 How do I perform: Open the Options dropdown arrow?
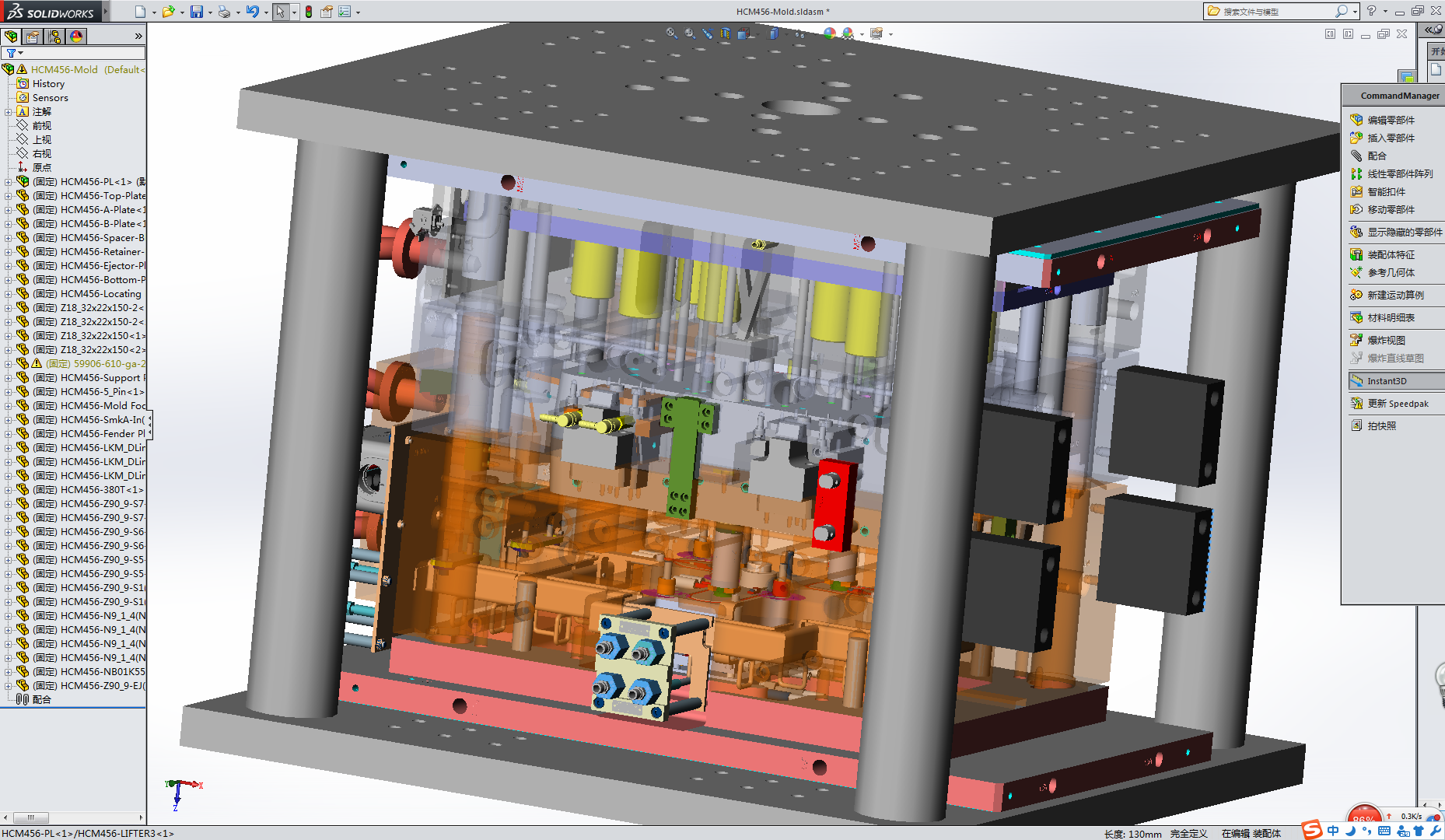[x=358, y=12]
